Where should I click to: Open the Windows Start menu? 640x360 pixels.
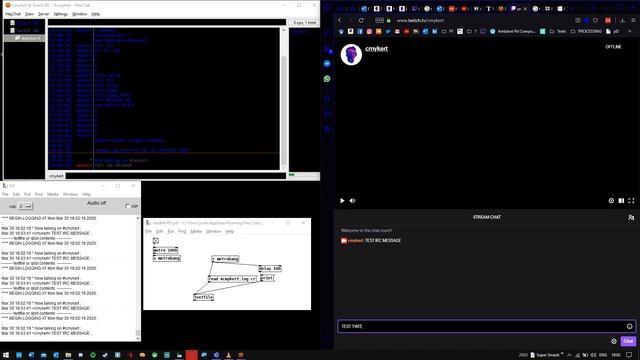(6, 355)
